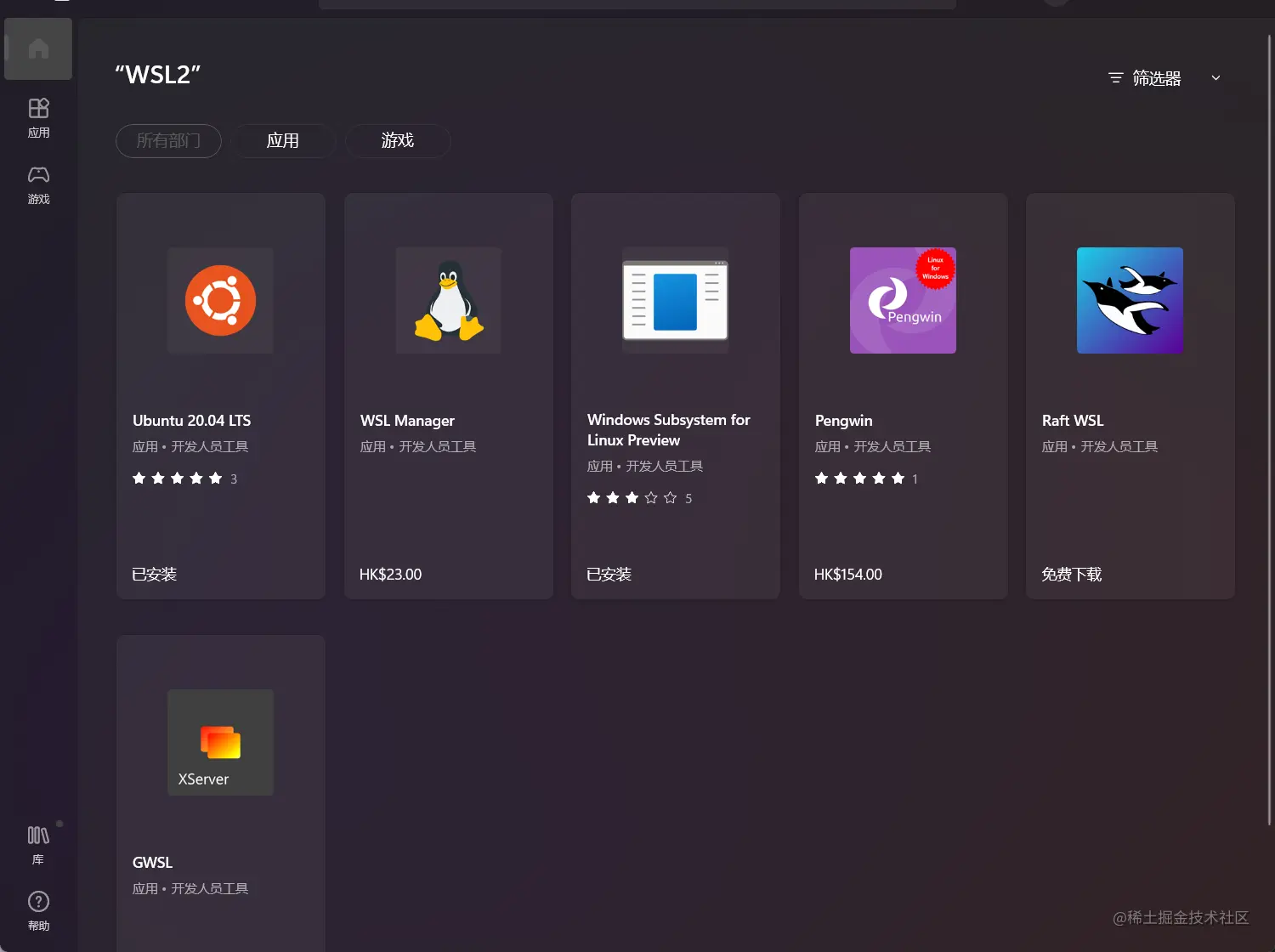Open the 应用 section in the sidebar
The height and width of the screenshot is (952, 1275).
(38, 118)
